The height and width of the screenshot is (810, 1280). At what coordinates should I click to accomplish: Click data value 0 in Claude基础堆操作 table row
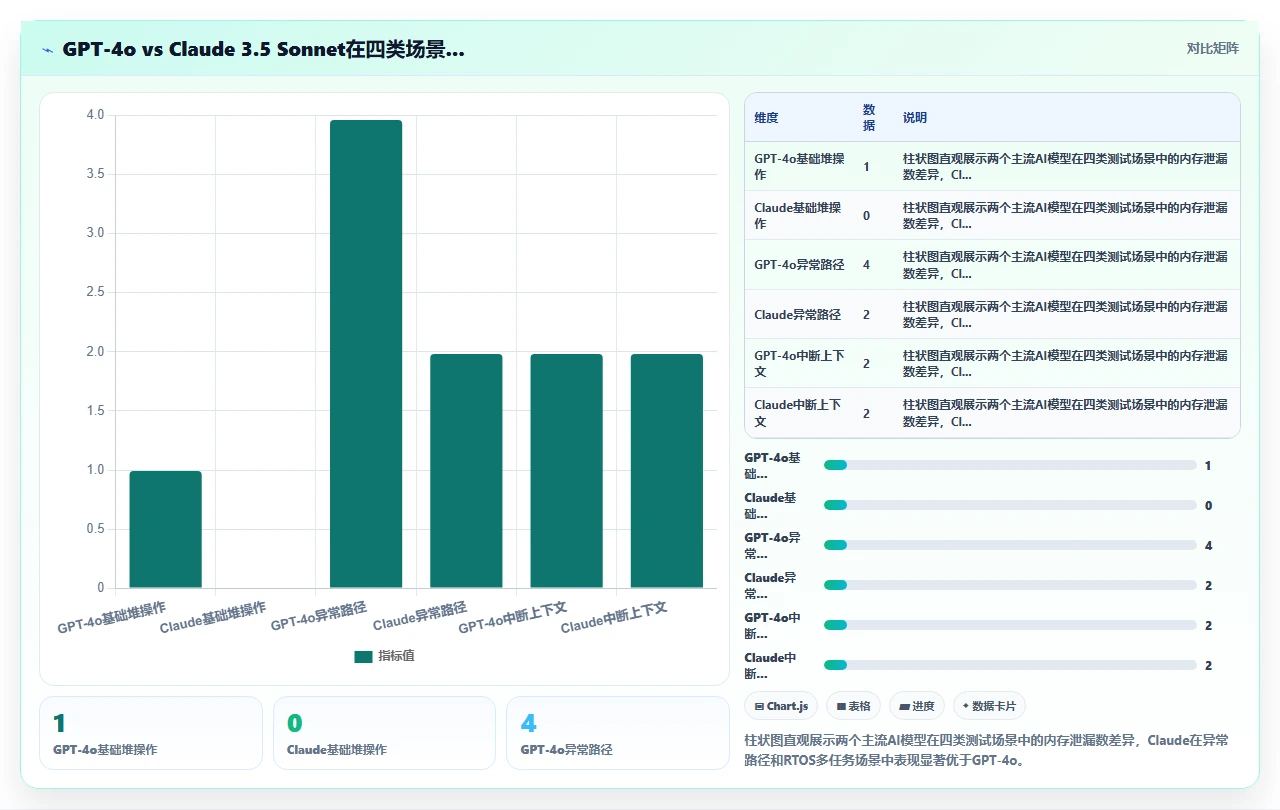pos(866,216)
